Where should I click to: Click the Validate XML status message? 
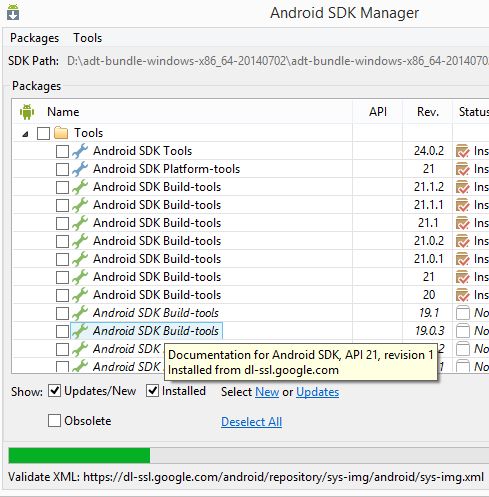246,477
